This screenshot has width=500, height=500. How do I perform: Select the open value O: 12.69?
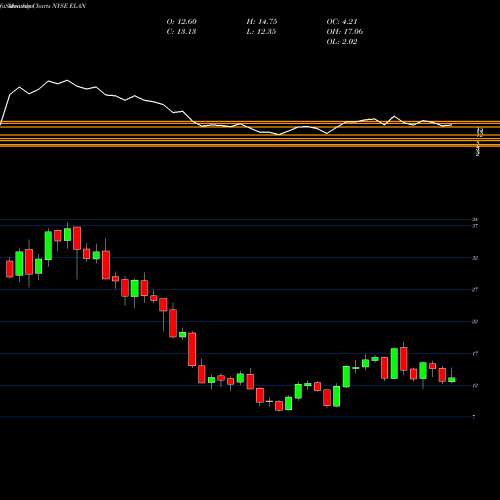[181, 22]
